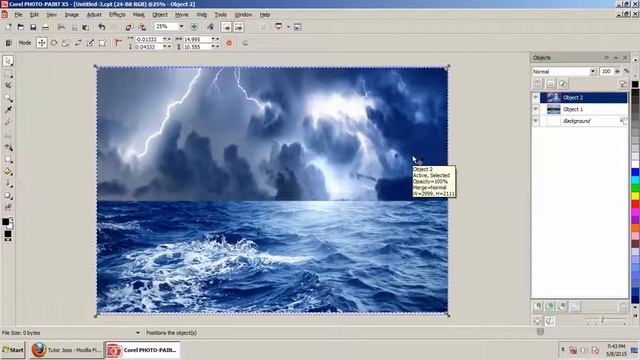640x360 pixels.
Task: Open the Tools menu
Action: [220, 15]
